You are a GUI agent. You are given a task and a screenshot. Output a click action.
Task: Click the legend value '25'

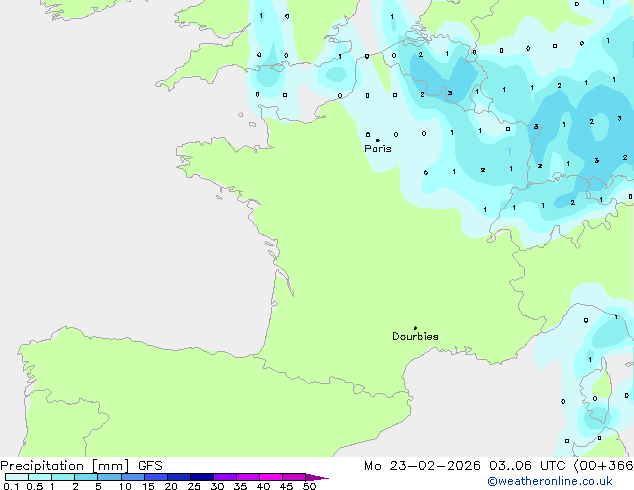pos(194,486)
